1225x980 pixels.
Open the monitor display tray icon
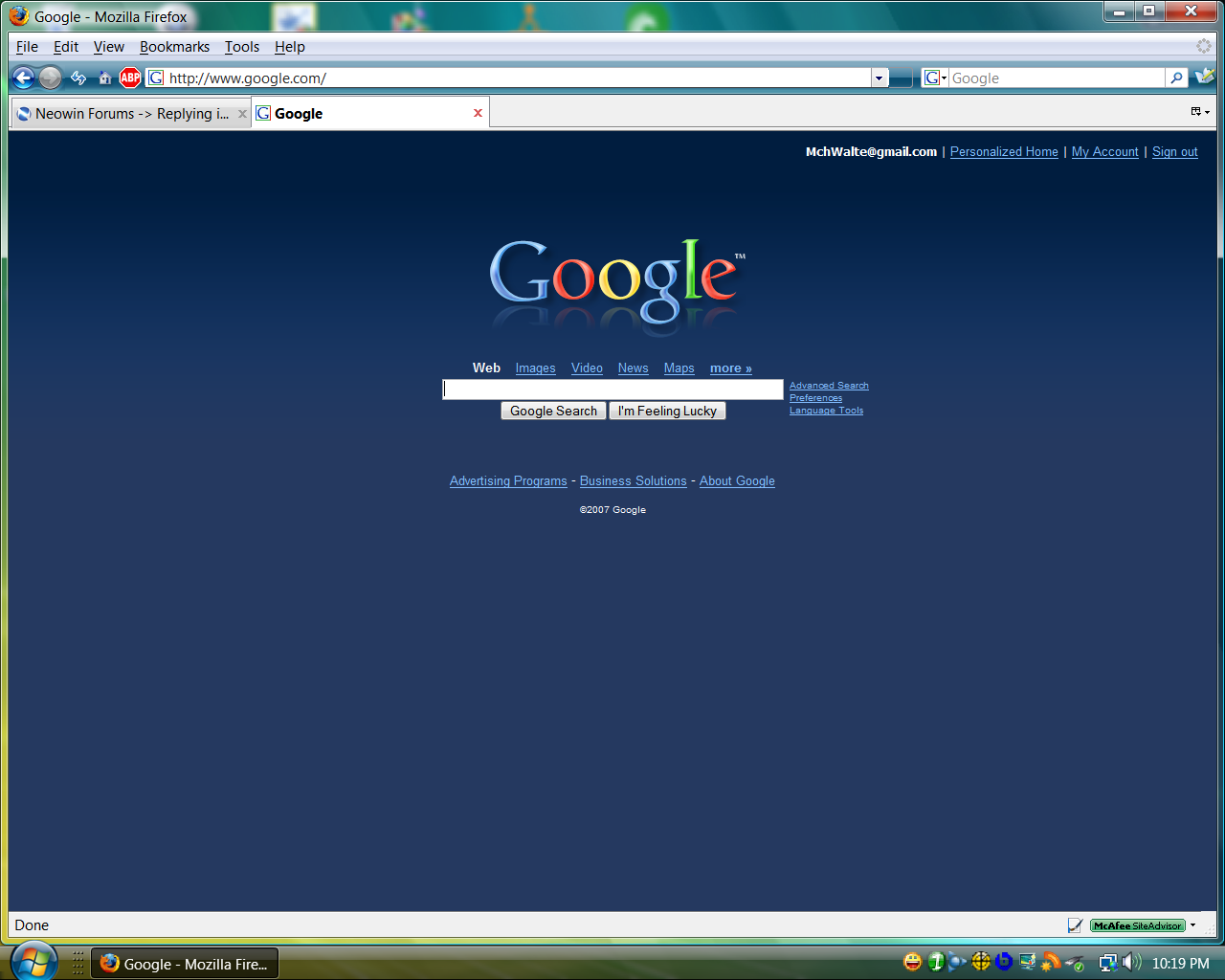click(x=1028, y=962)
